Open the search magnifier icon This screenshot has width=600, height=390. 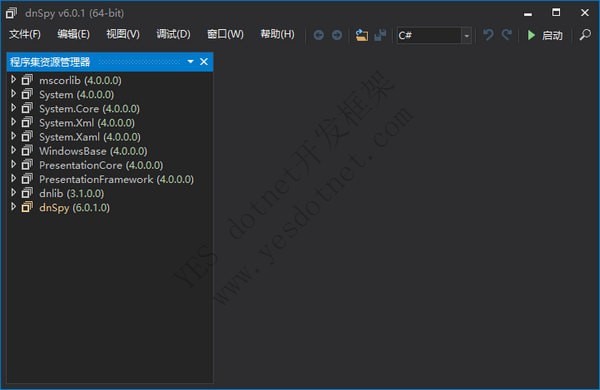pos(585,35)
